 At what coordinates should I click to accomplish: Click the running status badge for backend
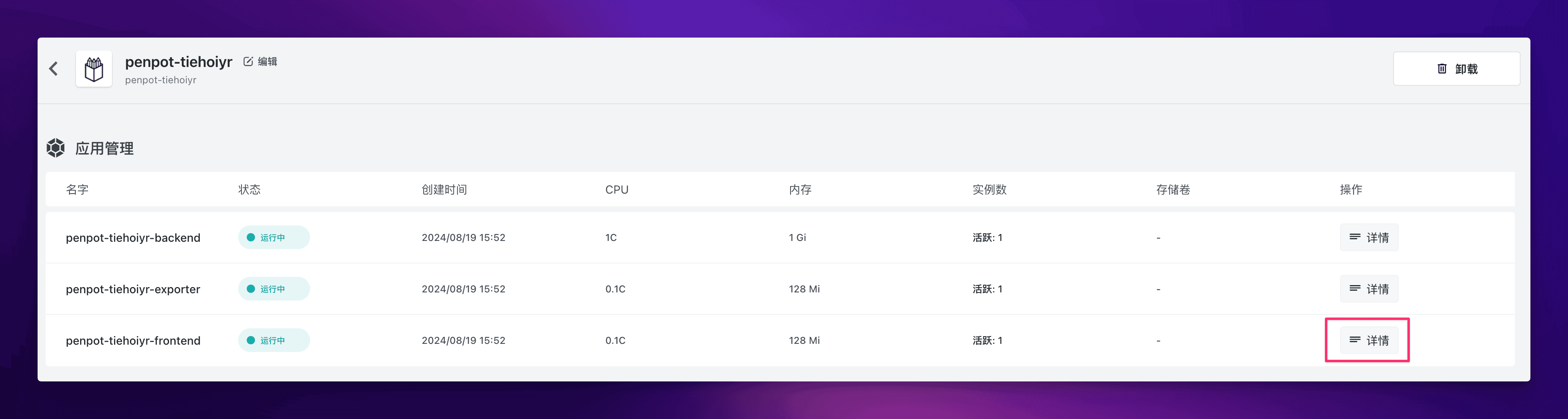273,237
